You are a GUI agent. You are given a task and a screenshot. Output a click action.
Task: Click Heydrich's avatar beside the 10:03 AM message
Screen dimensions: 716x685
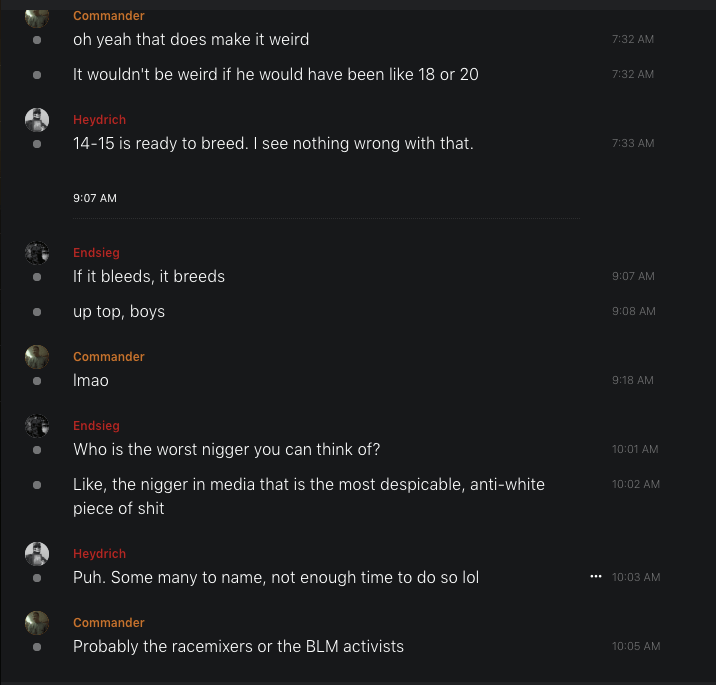coord(37,554)
